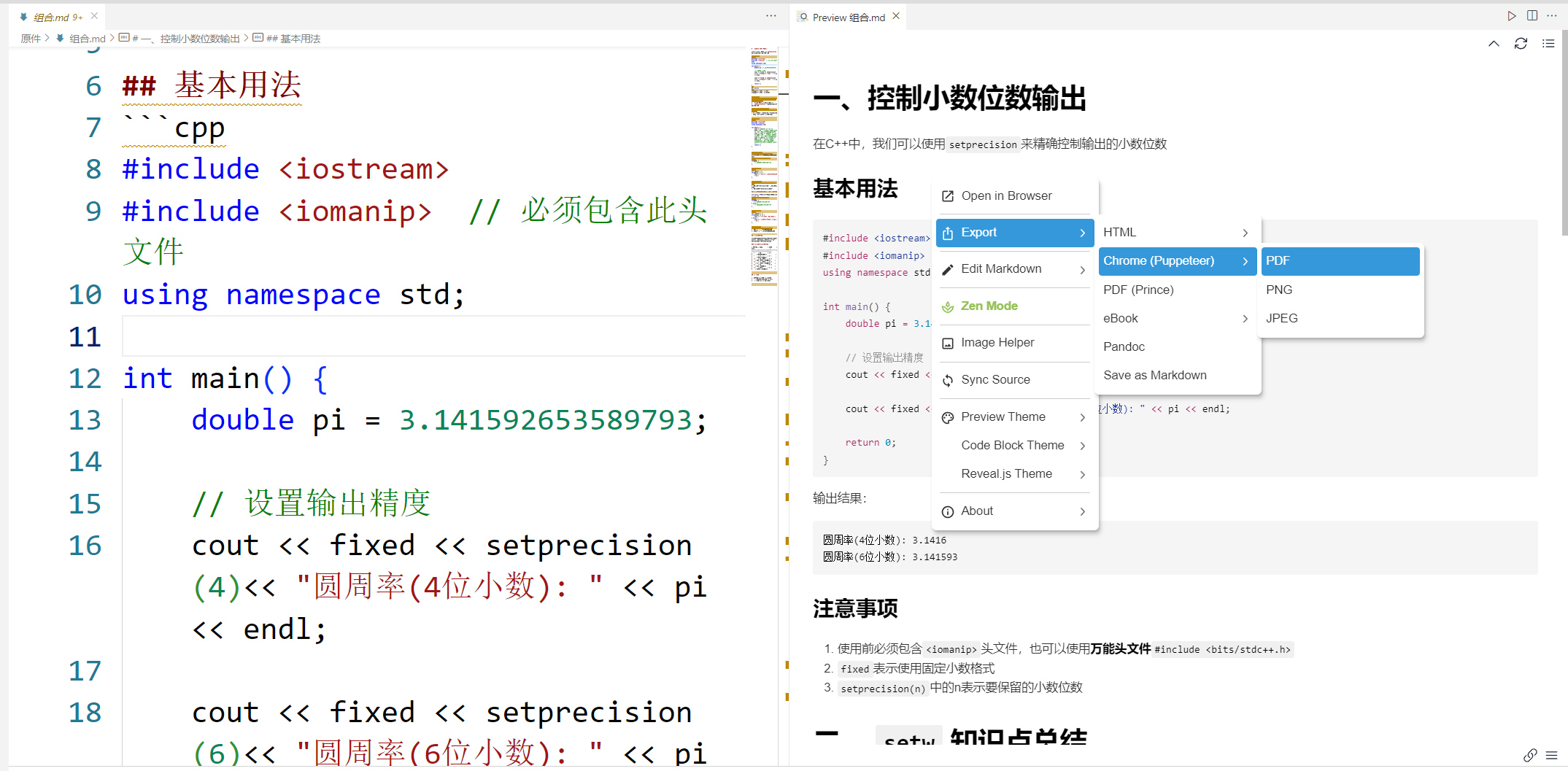Viewport: 1568px width, 771px height.
Task: Click the Zen Mode lotus icon
Action: coord(948,307)
